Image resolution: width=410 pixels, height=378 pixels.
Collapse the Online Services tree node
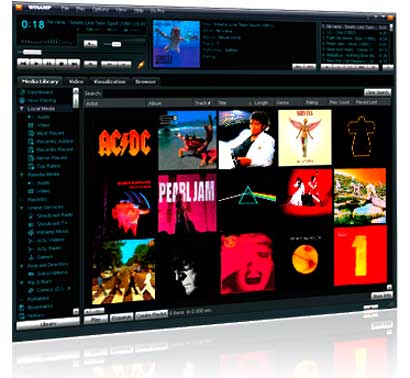click(x=22, y=207)
